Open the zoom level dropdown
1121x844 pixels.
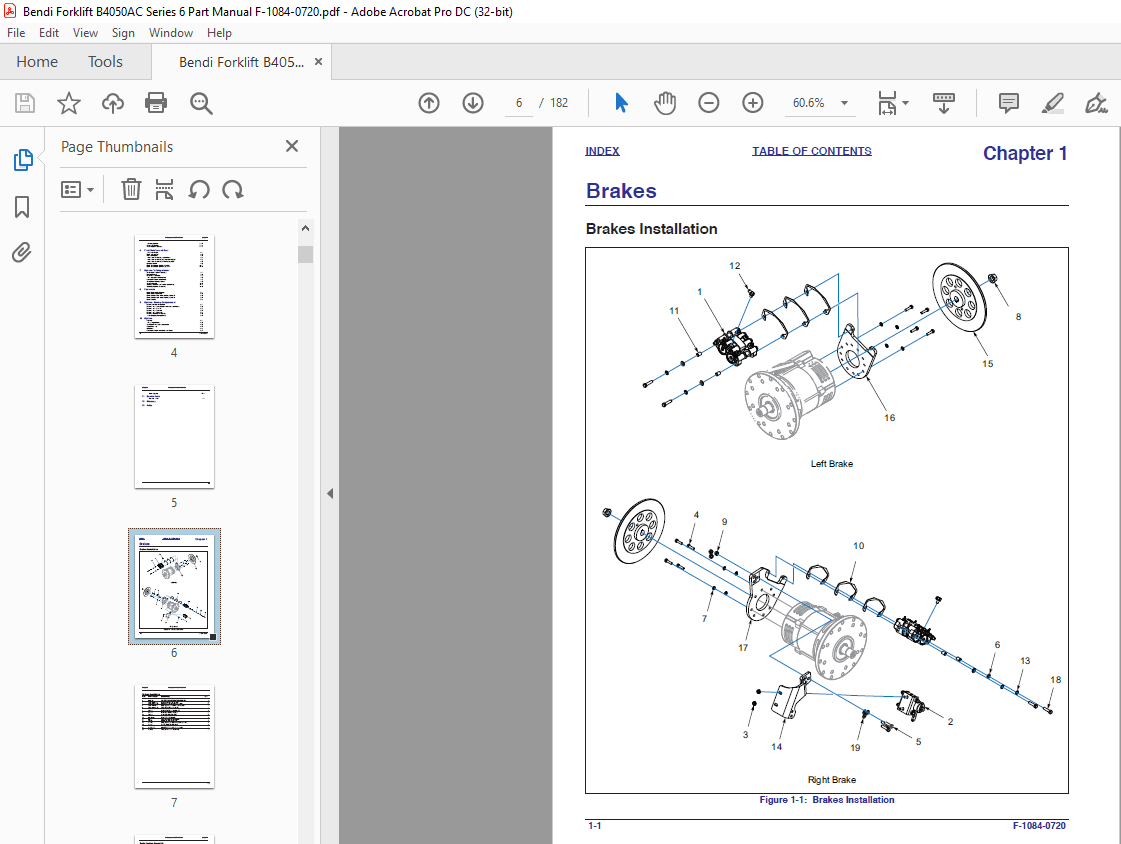pyautogui.click(x=844, y=103)
